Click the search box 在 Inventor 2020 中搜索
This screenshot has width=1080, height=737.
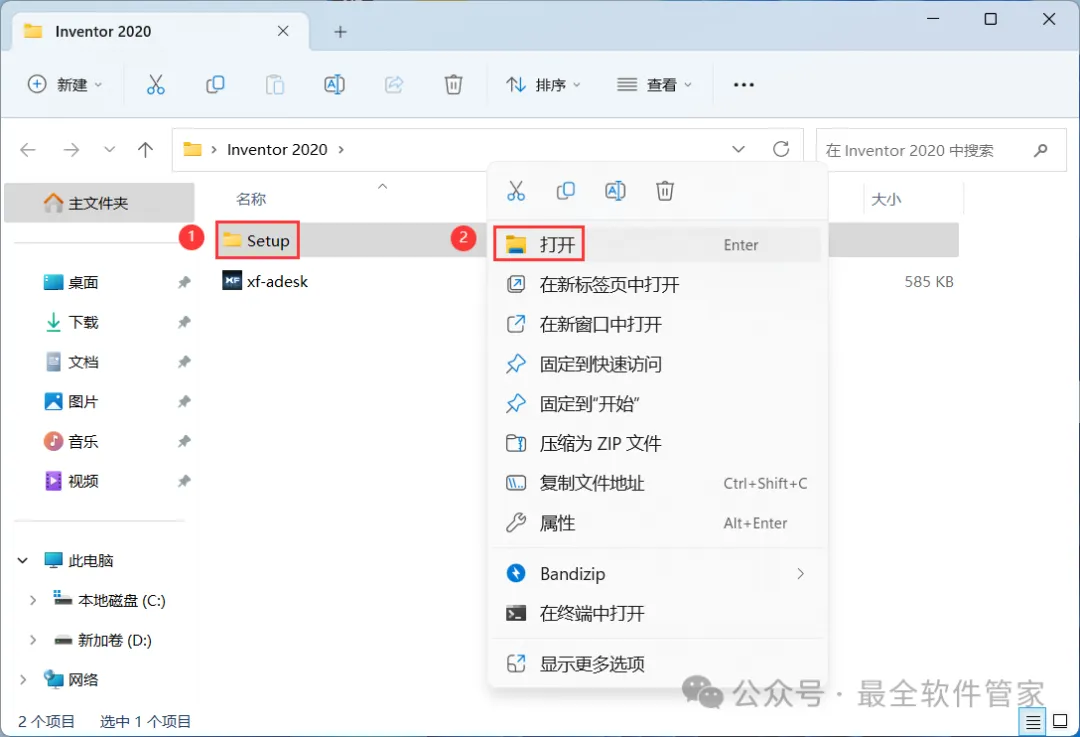941,149
